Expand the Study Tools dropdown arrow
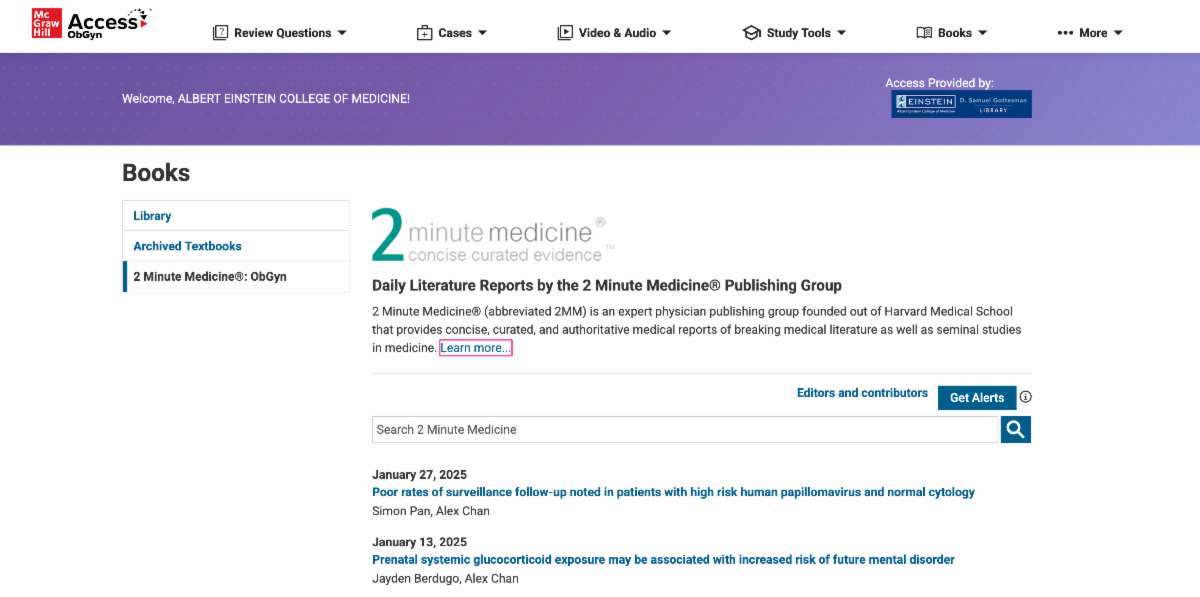The width and height of the screenshot is (1200, 597). coord(841,33)
